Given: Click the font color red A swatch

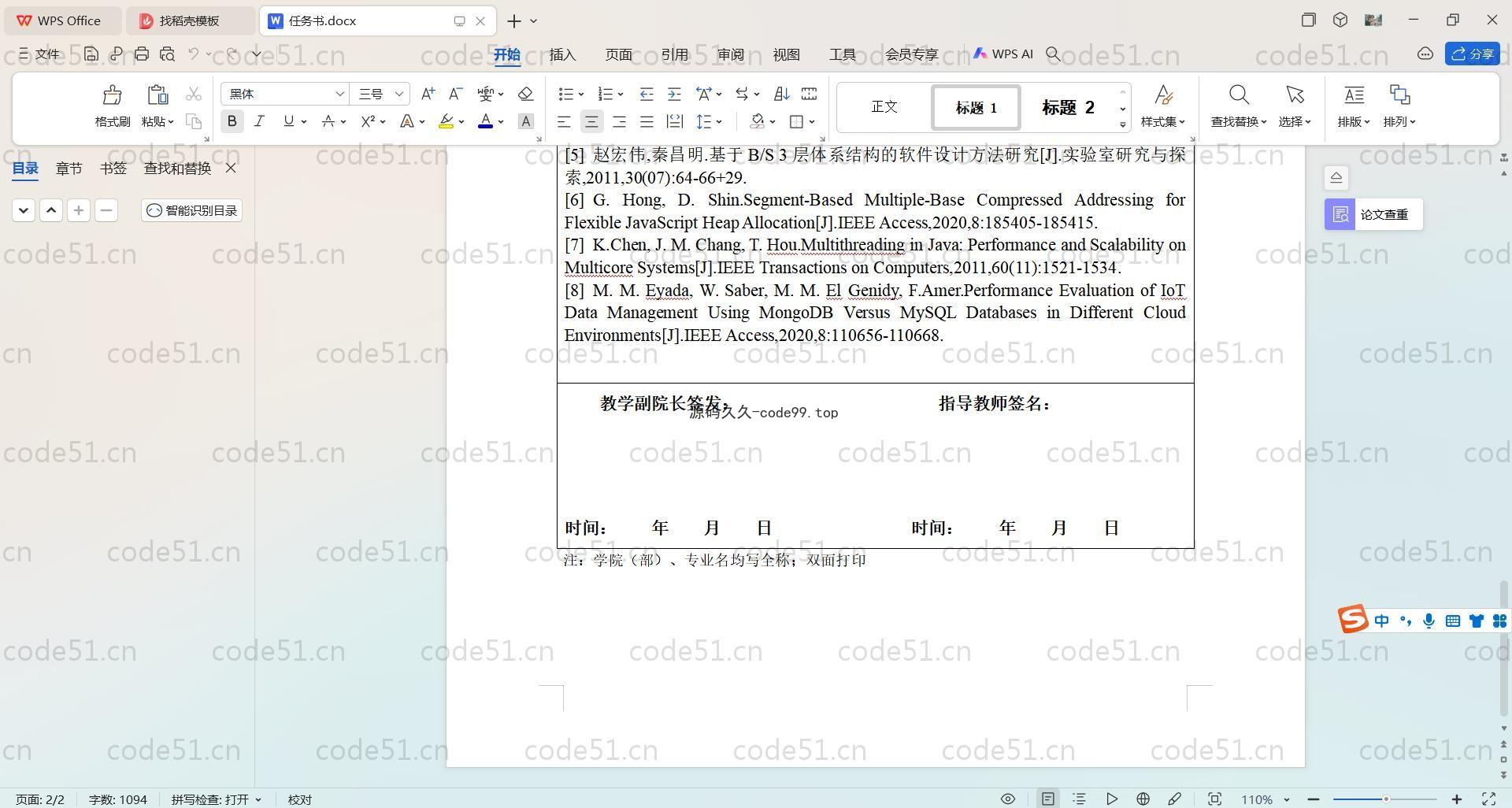Looking at the screenshot, I should click(x=485, y=121).
